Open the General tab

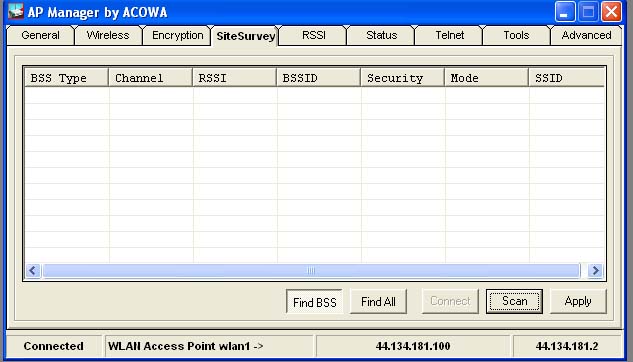click(40, 36)
